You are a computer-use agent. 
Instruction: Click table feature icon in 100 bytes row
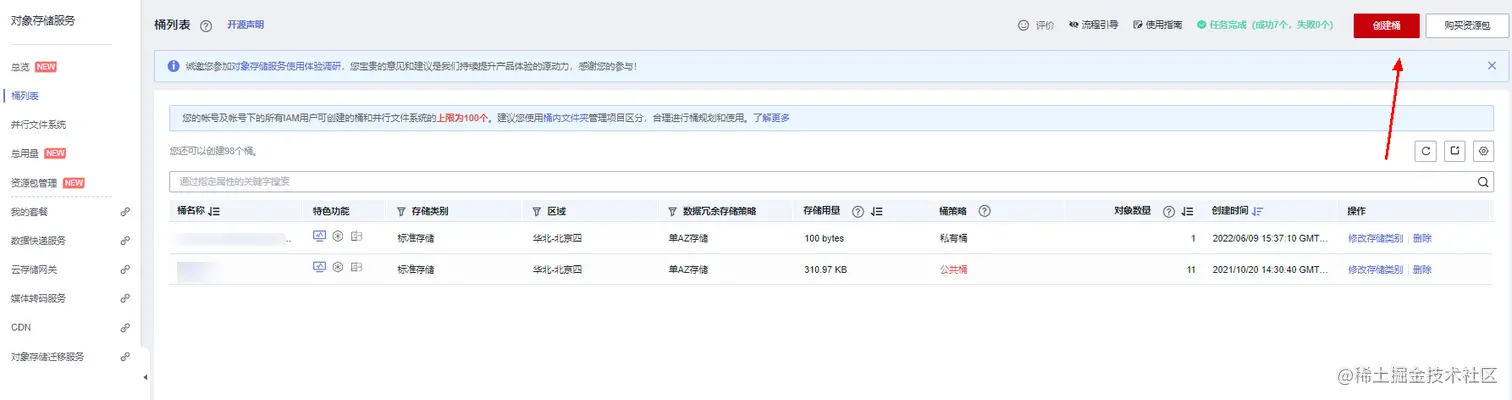pos(356,237)
